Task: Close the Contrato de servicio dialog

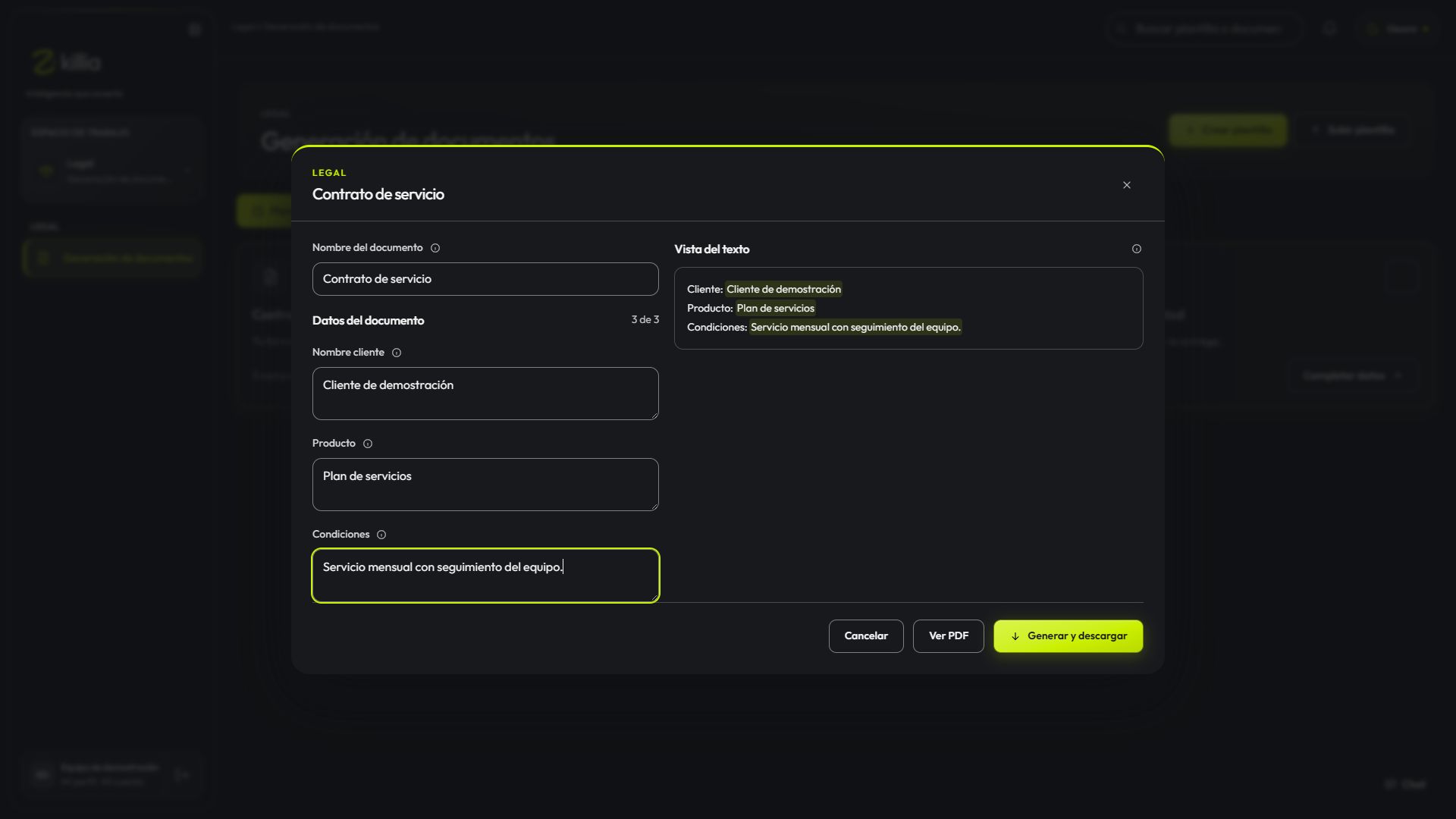Action: (1127, 185)
